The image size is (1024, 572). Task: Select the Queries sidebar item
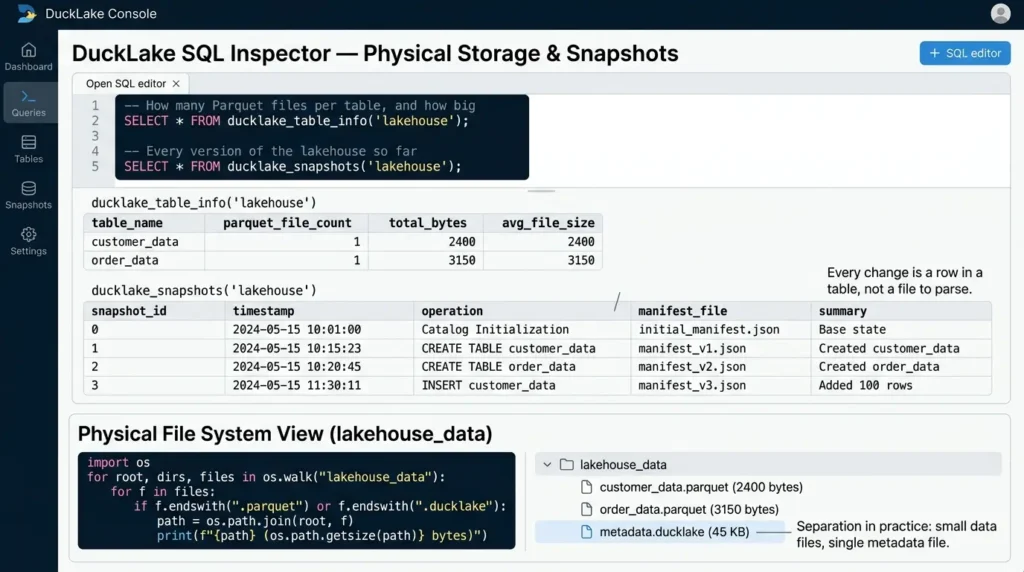pyautogui.click(x=29, y=103)
